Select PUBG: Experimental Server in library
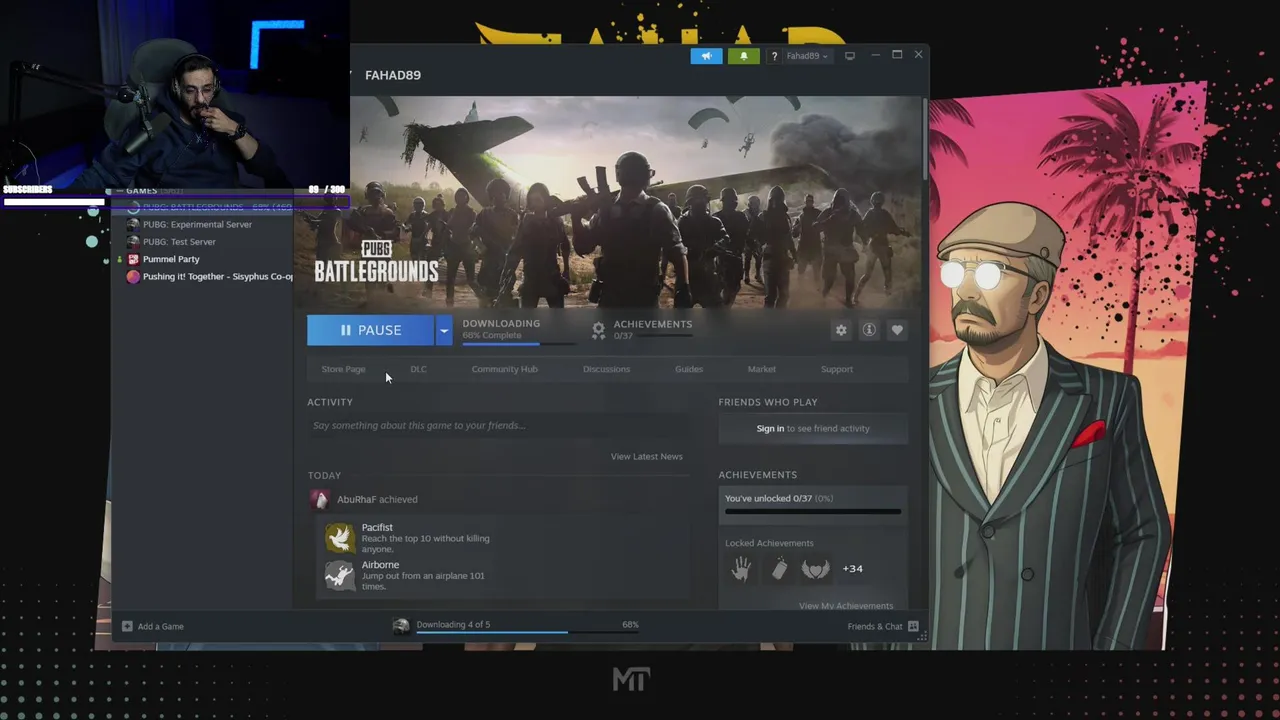 [197, 224]
